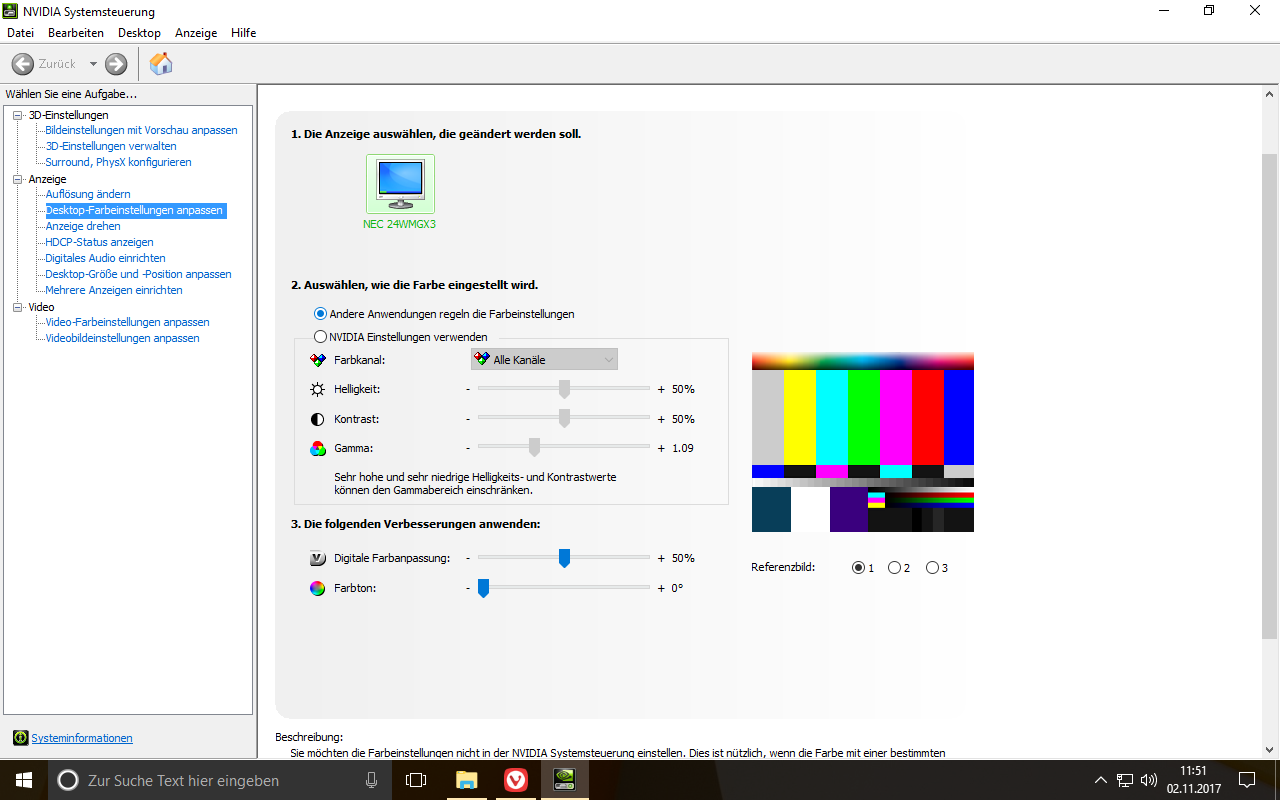Open the Systeminformationen link
This screenshot has height=800, width=1280.
(x=82, y=738)
